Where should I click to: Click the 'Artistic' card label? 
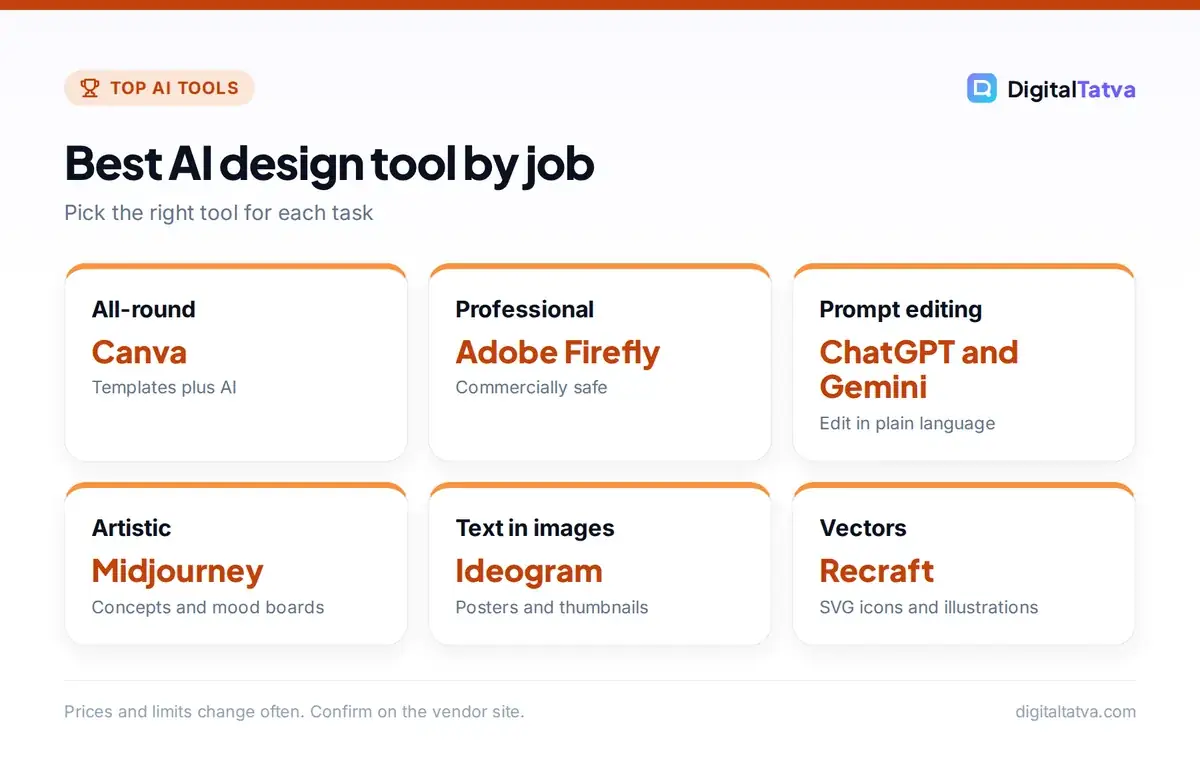pos(131,528)
